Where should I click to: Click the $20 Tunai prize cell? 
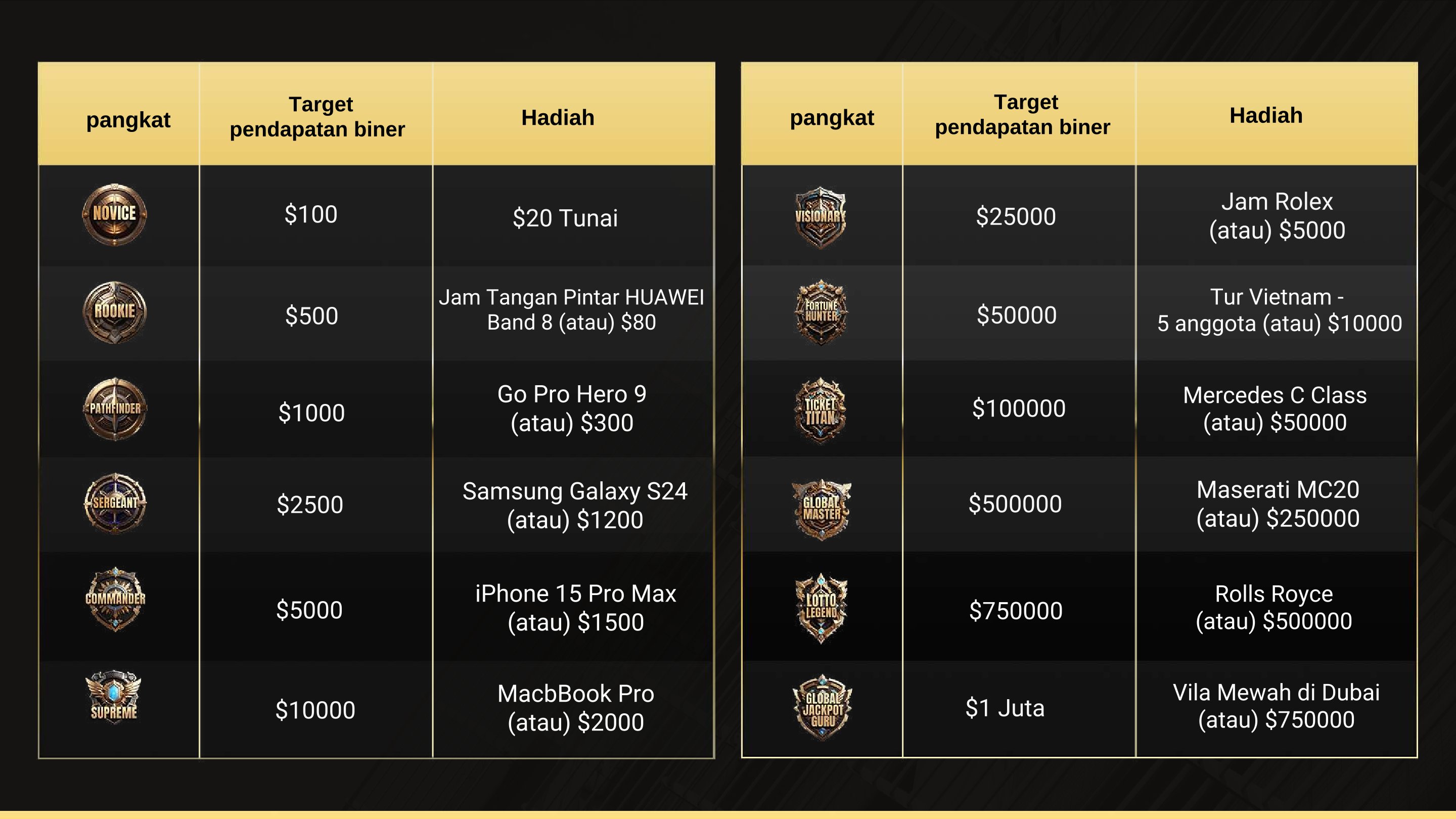click(565, 217)
